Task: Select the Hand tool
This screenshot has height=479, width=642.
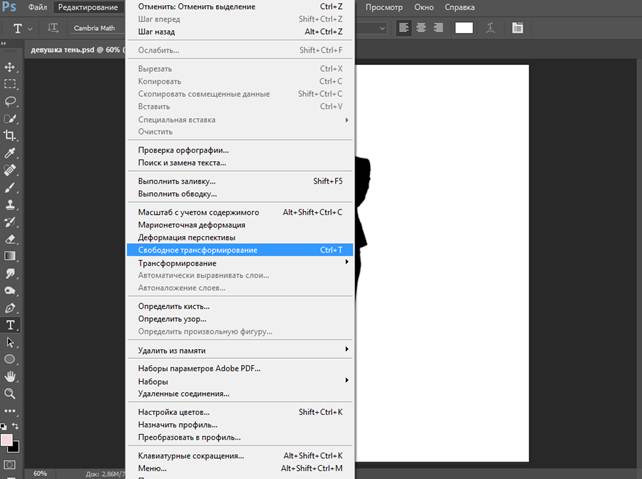Action: (10, 377)
